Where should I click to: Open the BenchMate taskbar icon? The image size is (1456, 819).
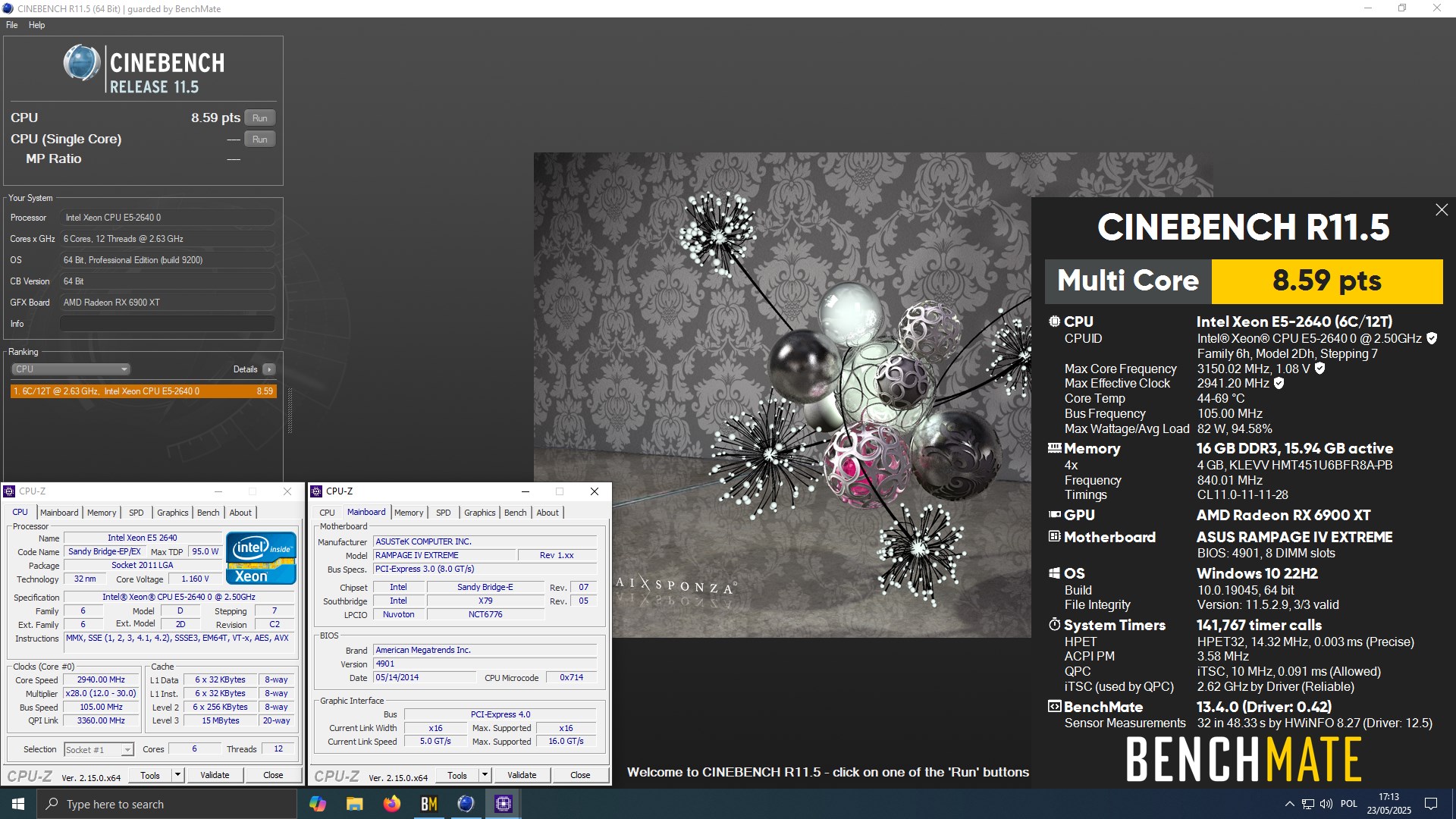[x=428, y=804]
